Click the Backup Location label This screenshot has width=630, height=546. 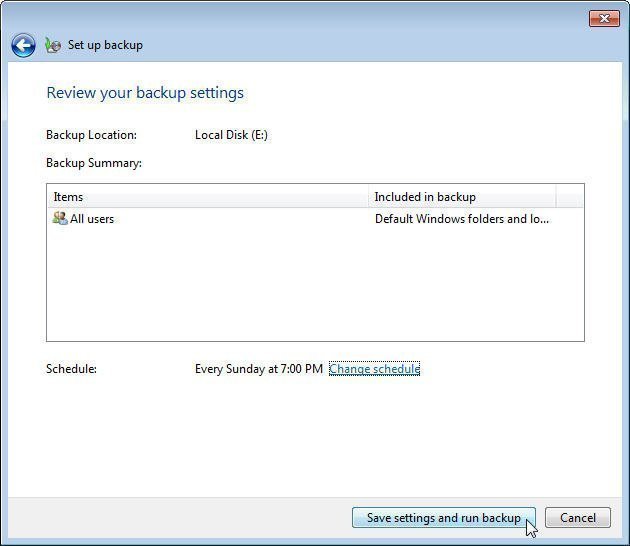coord(91,135)
